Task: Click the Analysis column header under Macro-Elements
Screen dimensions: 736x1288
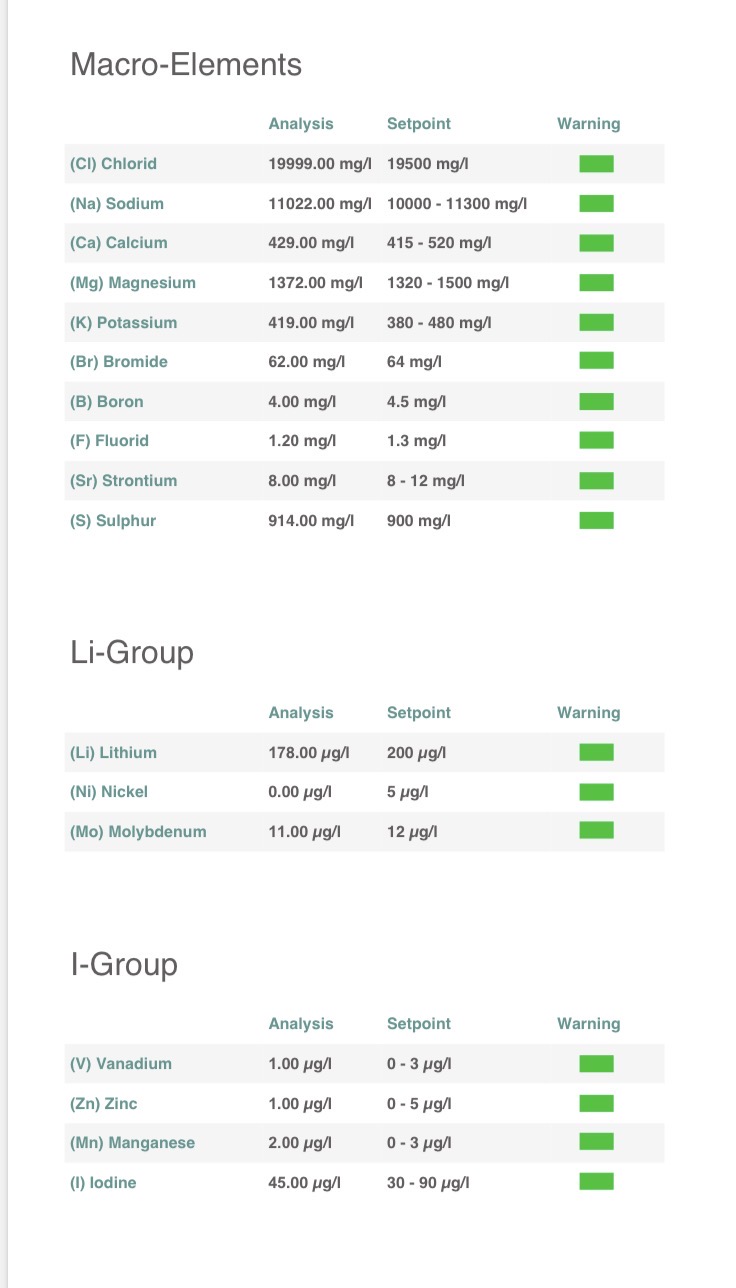Action: pyautogui.click(x=301, y=124)
